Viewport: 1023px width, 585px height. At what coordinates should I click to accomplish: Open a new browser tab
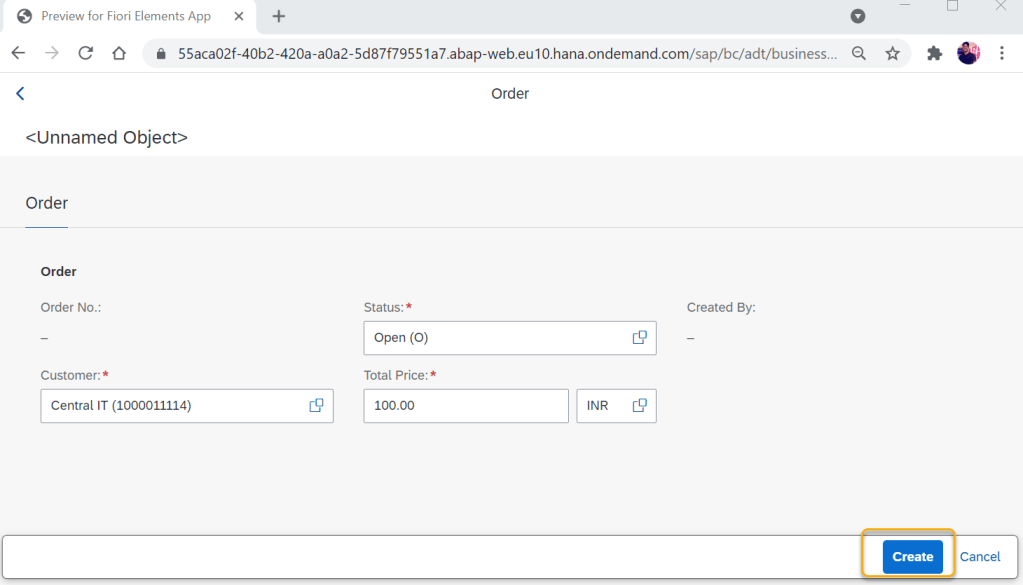(x=279, y=16)
